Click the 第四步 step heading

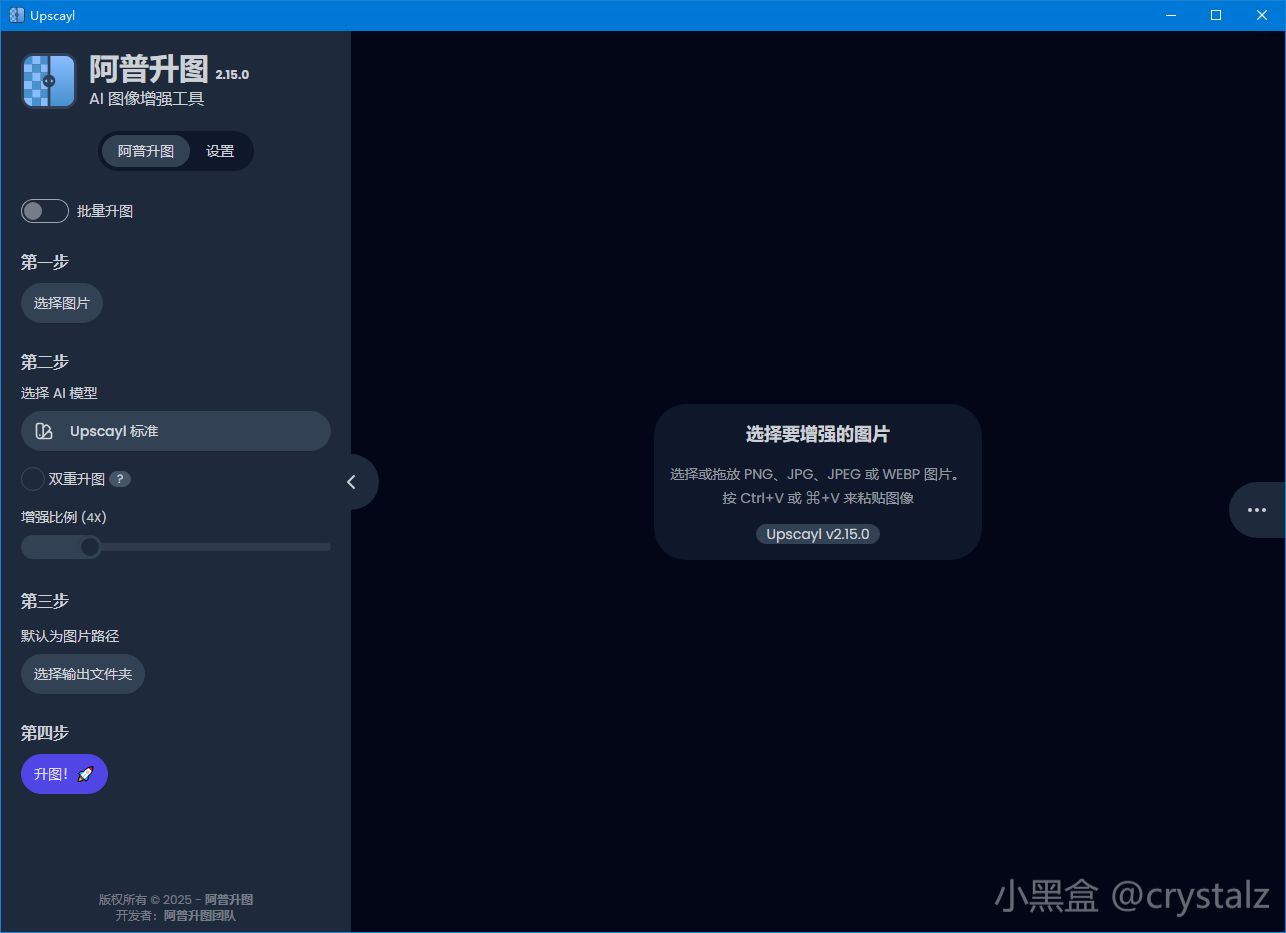pos(45,733)
